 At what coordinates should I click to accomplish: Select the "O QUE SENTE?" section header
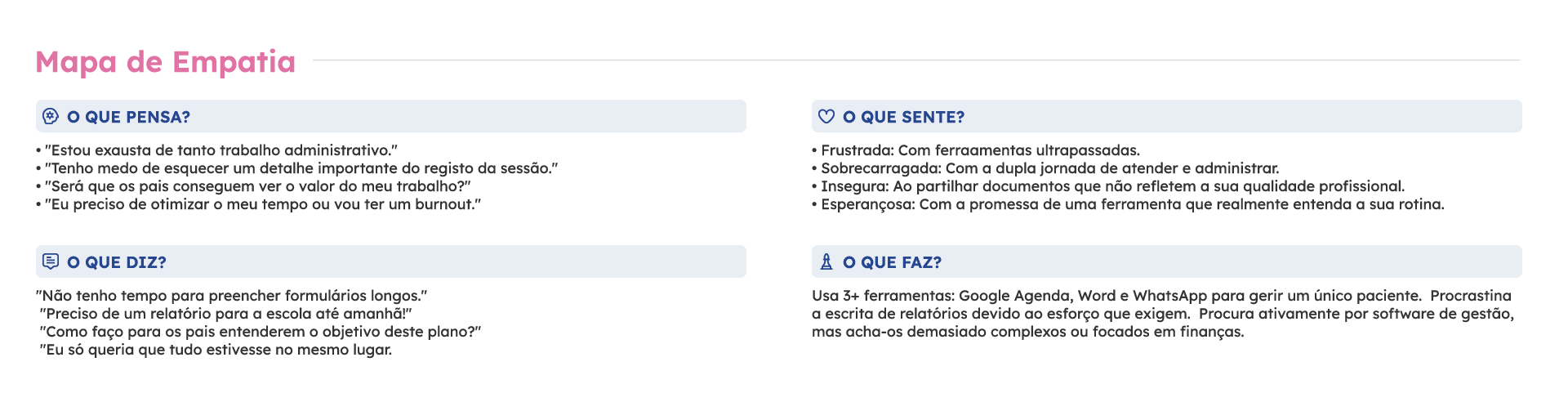(x=903, y=117)
